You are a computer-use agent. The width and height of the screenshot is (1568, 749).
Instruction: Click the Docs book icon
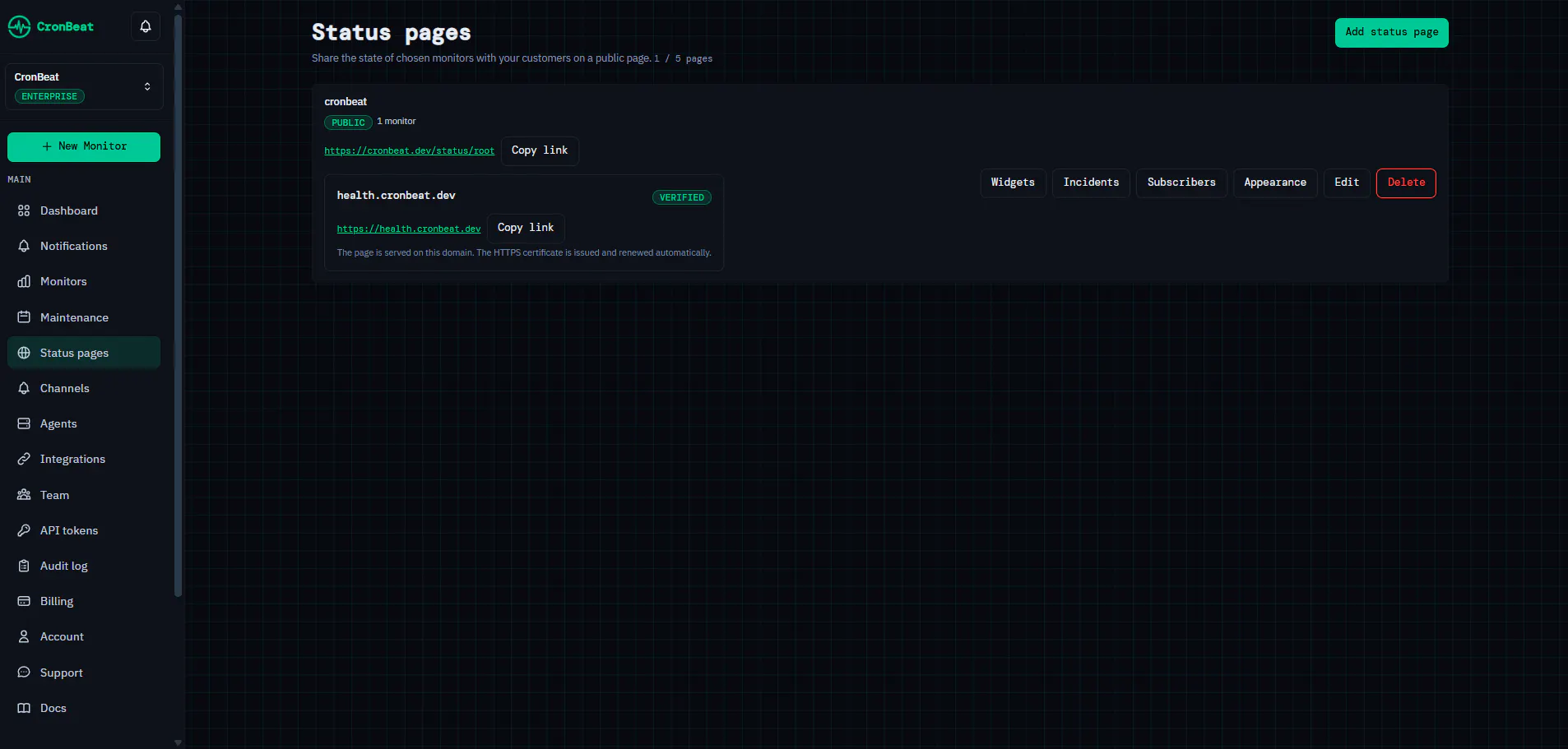[x=24, y=708]
